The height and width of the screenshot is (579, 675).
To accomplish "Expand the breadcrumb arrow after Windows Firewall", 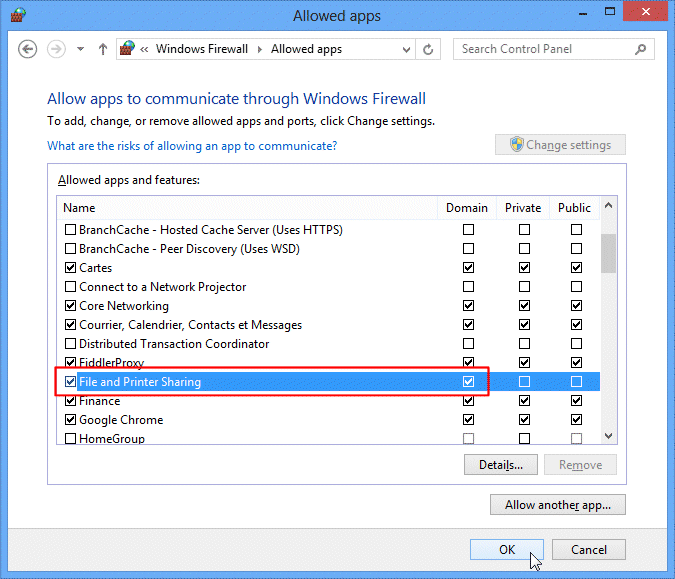I will click(260, 50).
